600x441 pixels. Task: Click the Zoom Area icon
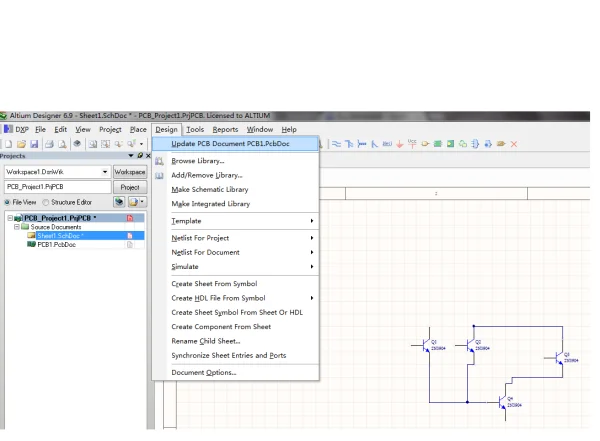coord(106,144)
